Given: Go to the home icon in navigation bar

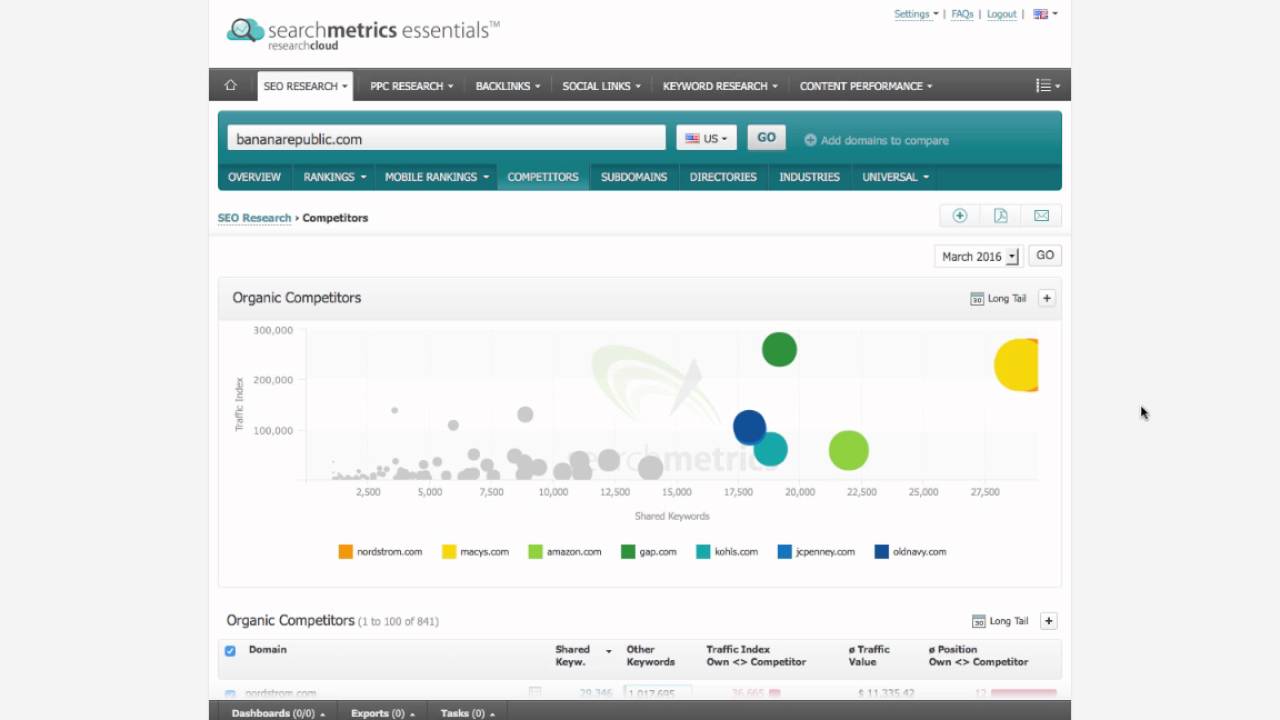Looking at the screenshot, I should 231,85.
